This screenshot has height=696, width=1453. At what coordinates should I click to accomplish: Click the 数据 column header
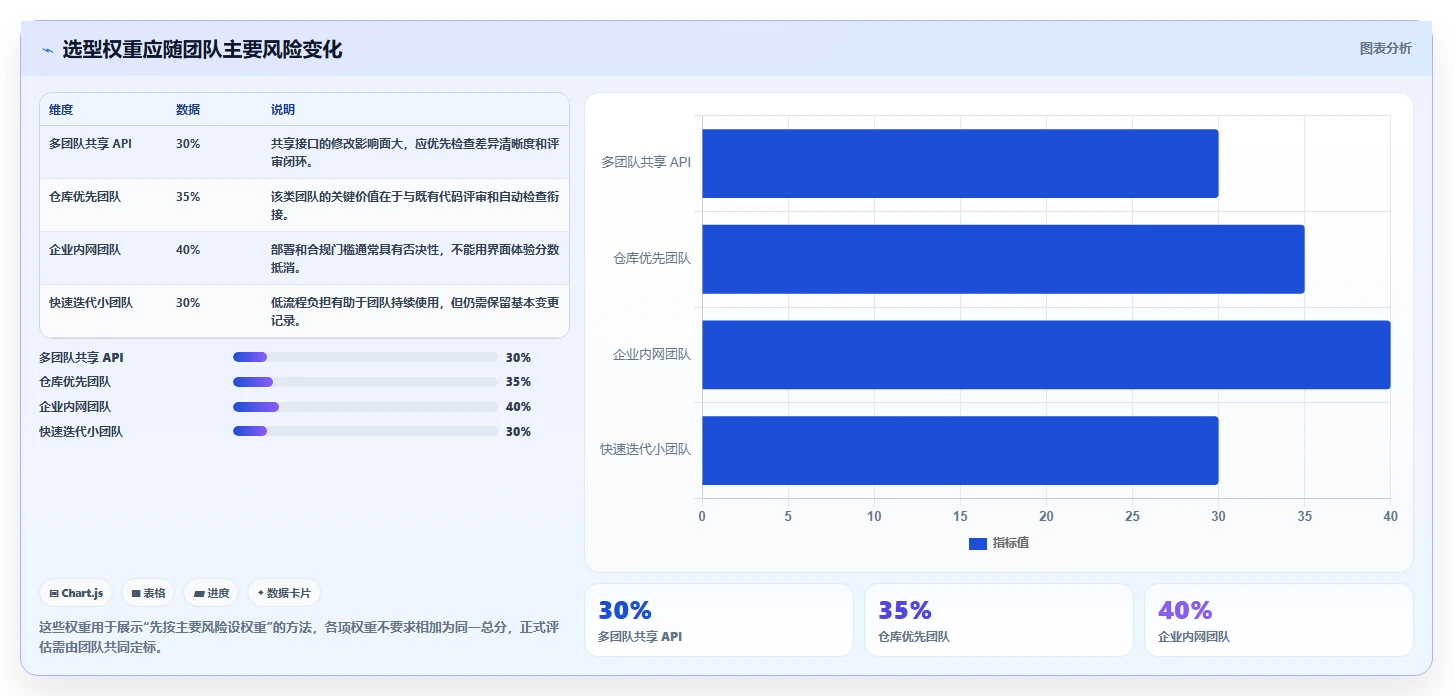coord(188,110)
